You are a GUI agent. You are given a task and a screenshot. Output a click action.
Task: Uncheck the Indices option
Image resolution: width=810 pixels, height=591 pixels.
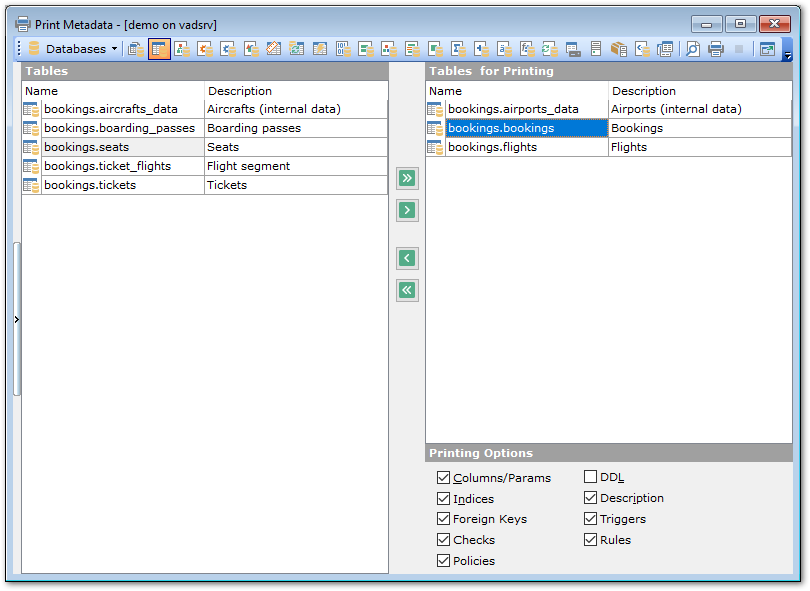pos(443,498)
